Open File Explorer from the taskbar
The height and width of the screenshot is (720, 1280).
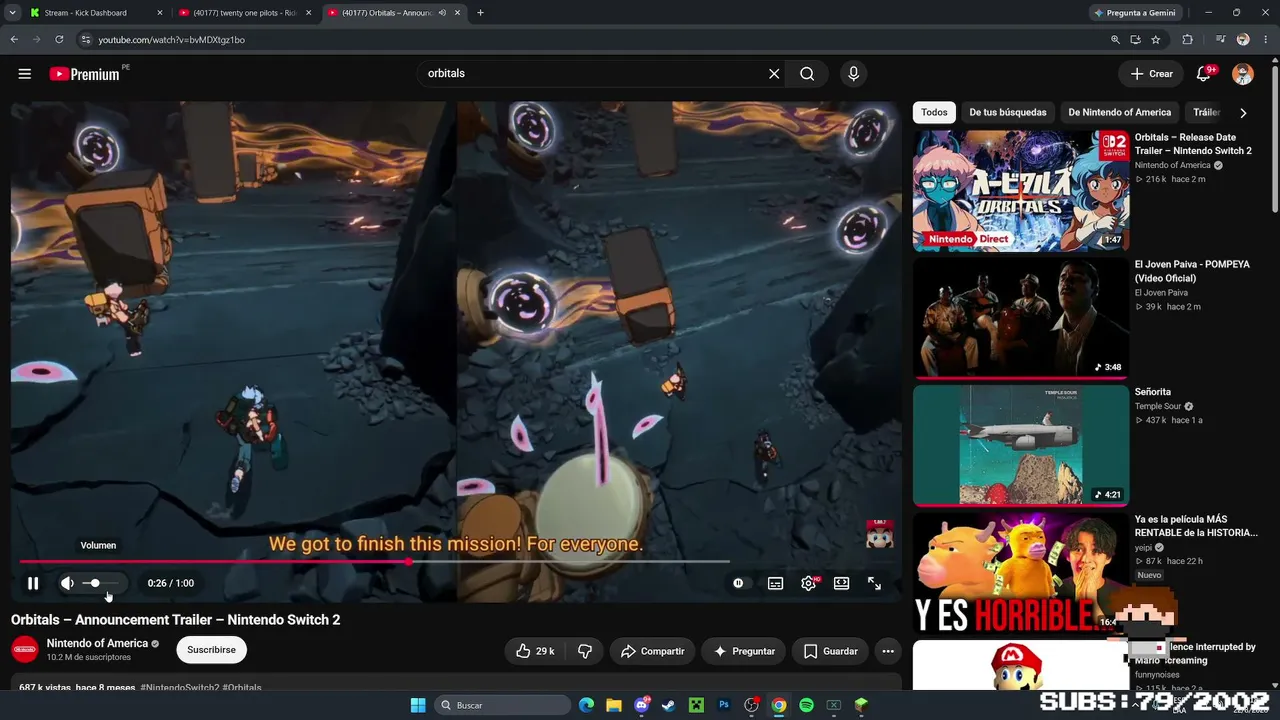(x=614, y=705)
